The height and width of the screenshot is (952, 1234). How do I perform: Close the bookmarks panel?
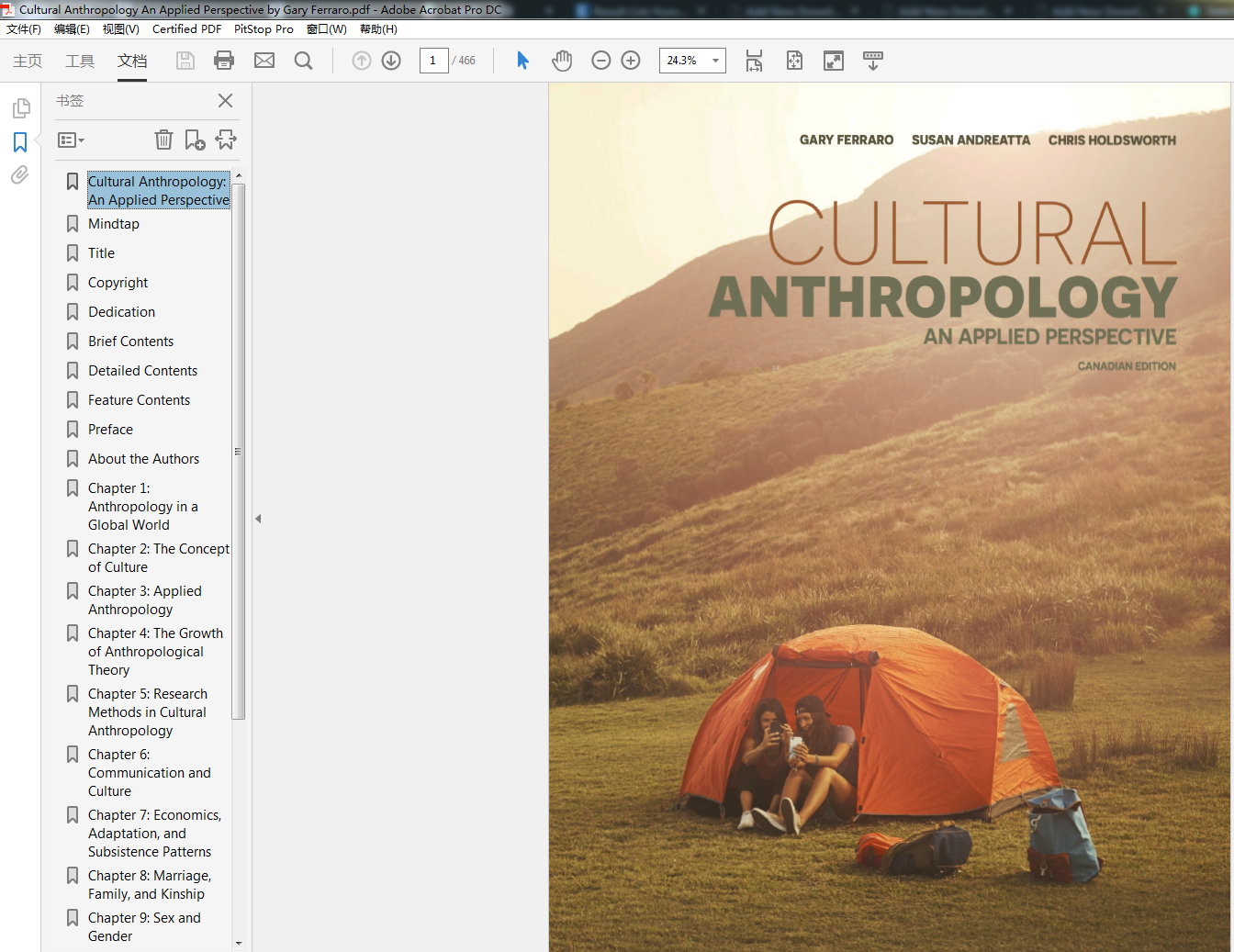(225, 100)
